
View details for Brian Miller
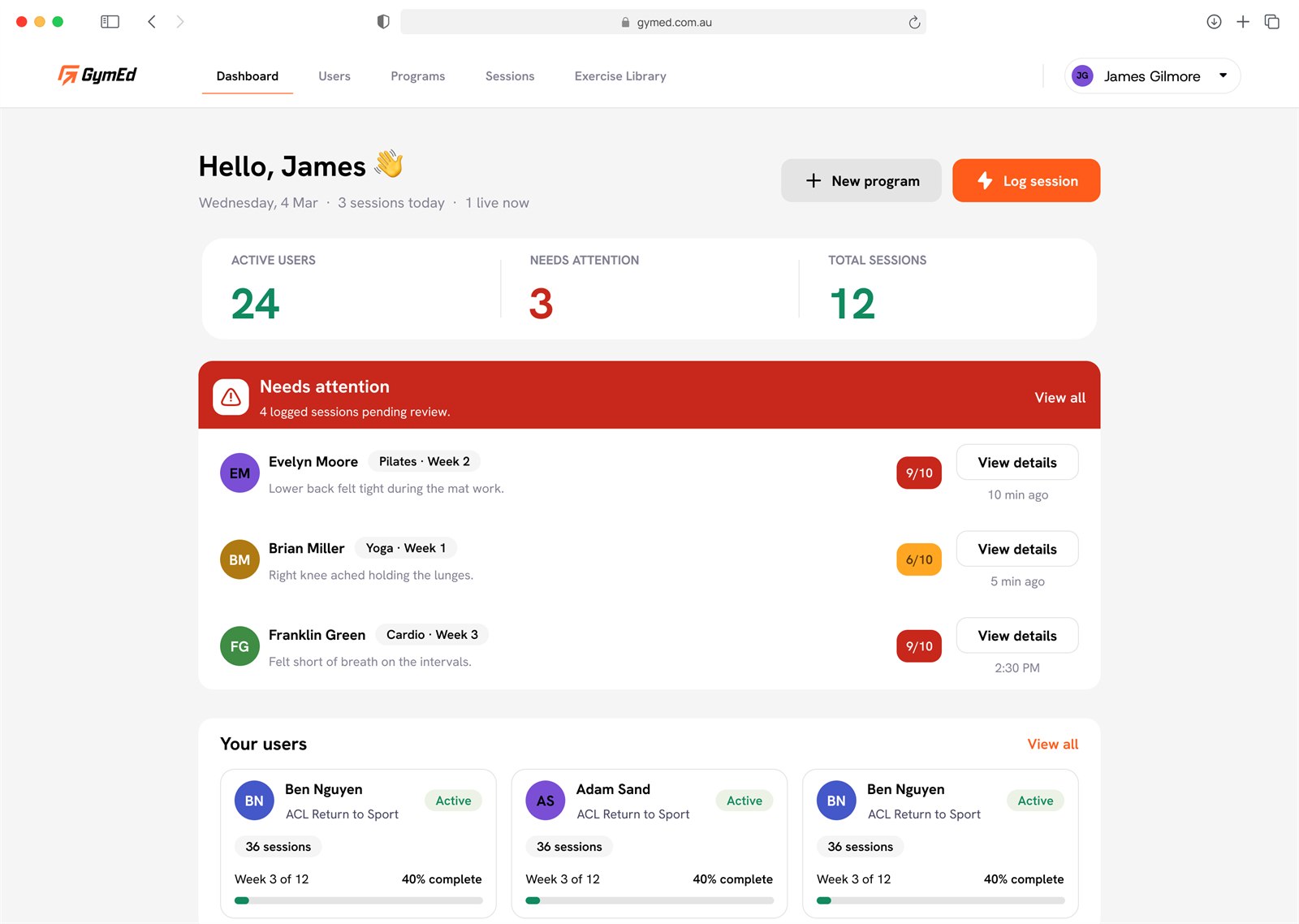point(1017,549)
